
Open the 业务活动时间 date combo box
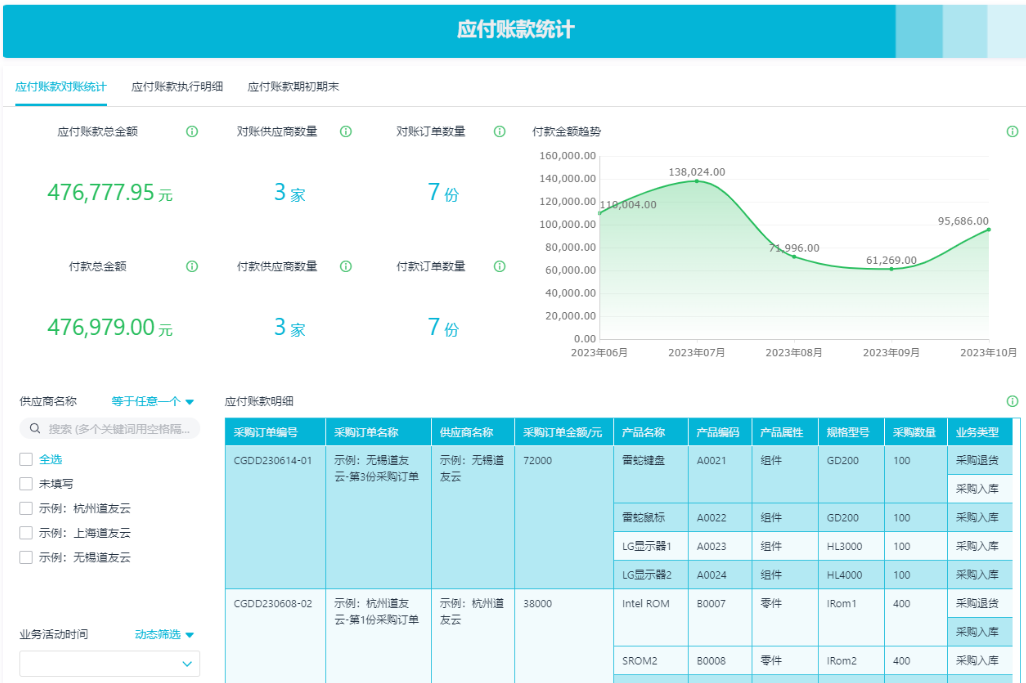point(110,663)
